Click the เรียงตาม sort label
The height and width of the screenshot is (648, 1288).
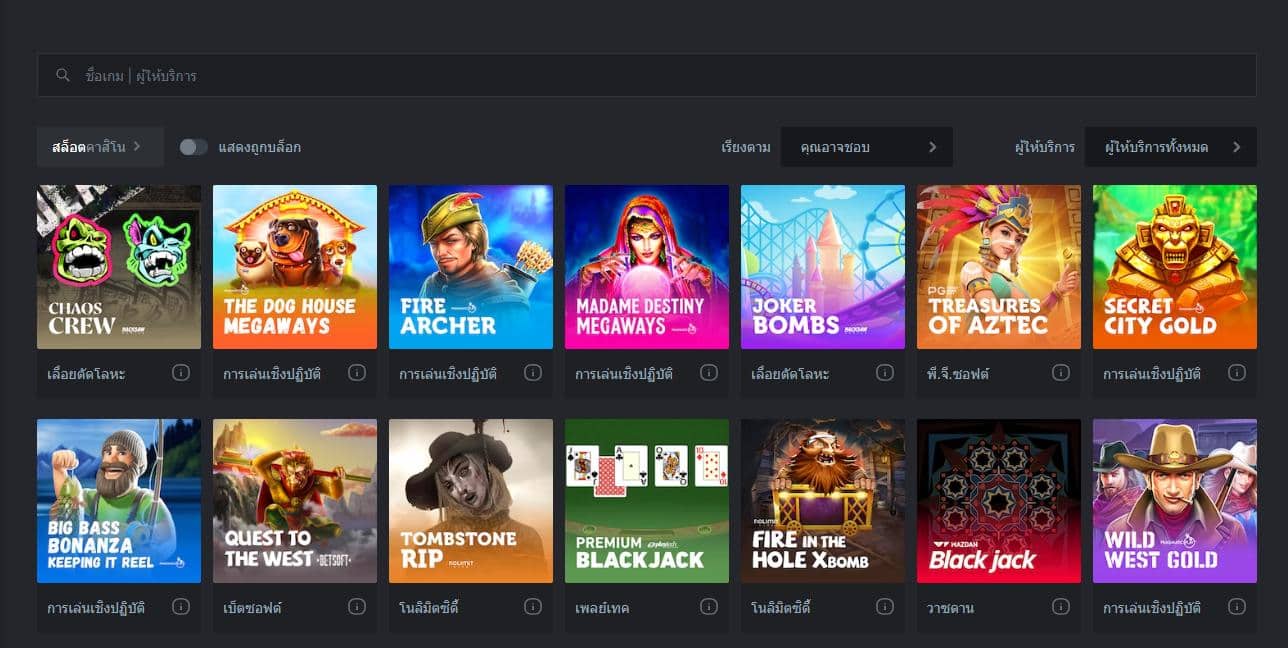(x=746, y=147)
